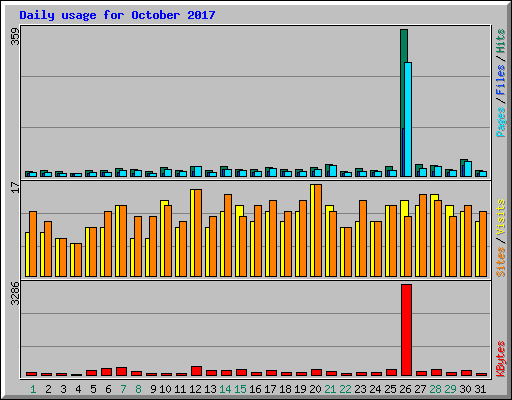Click day 31 on the x-axis

coord(480,389)
